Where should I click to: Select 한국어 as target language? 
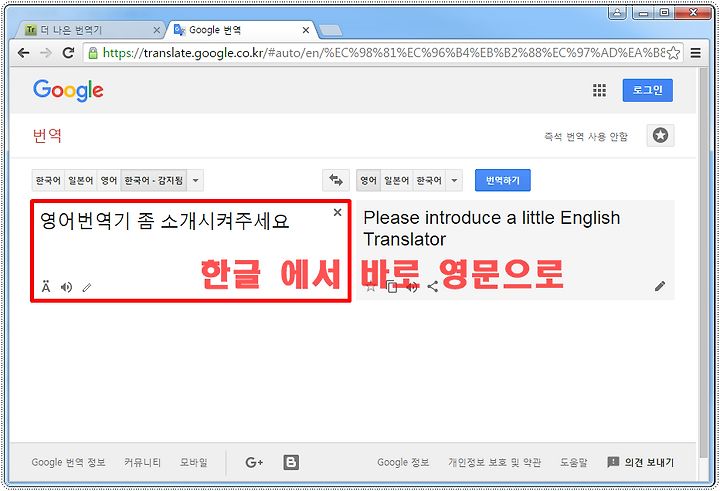(429, 181)
